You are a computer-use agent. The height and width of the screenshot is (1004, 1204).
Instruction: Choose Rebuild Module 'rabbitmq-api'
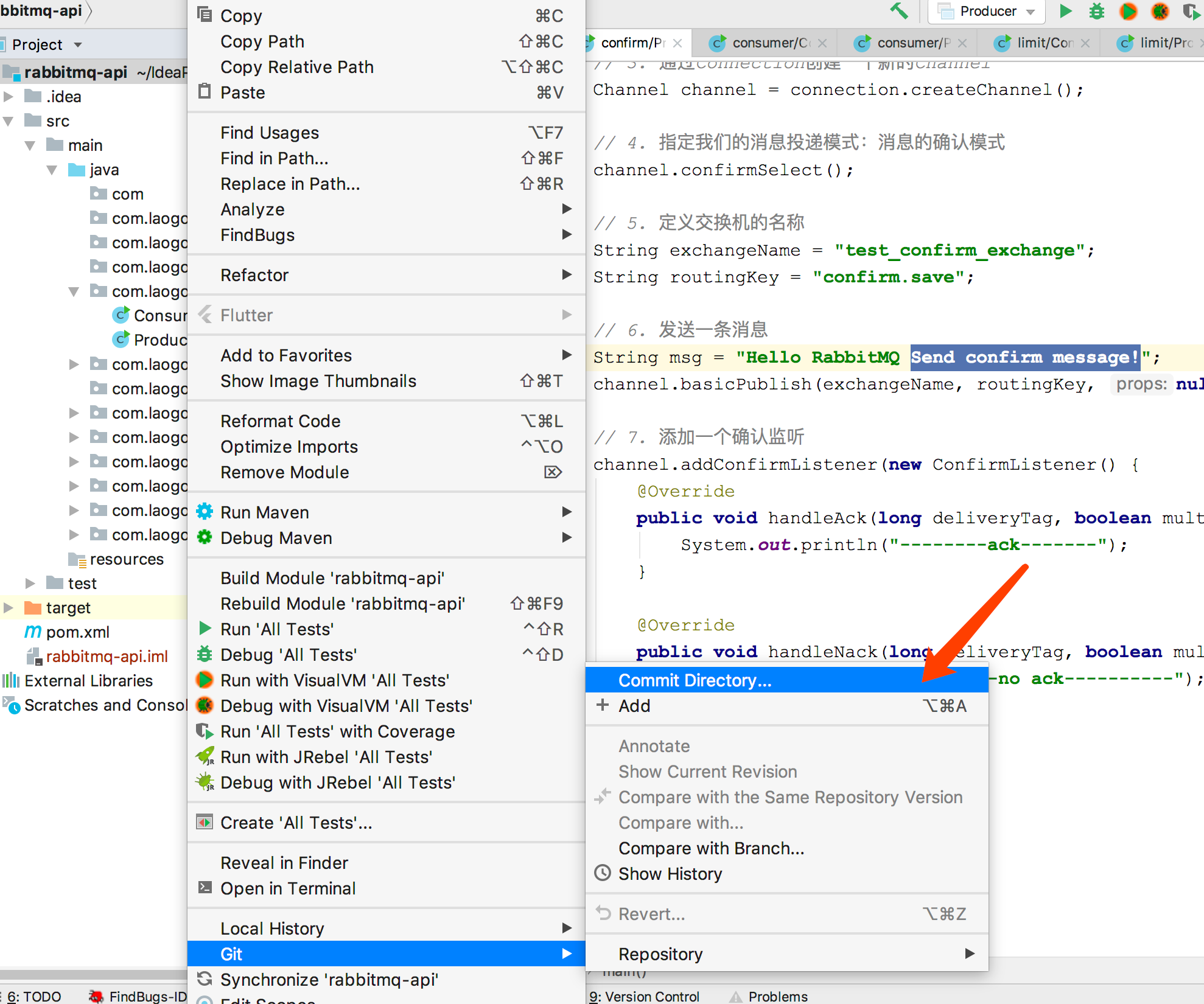[387, 604]
